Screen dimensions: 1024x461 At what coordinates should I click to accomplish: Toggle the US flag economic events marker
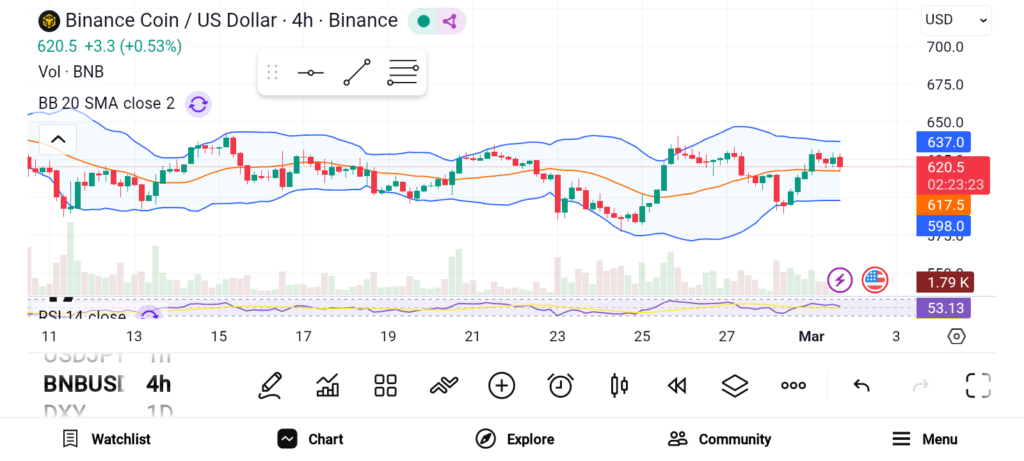pyautogui.click(x=875, y=280)
